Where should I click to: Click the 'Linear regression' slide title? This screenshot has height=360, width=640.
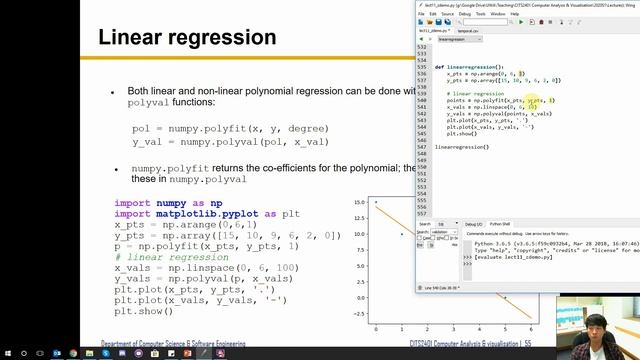187,37
